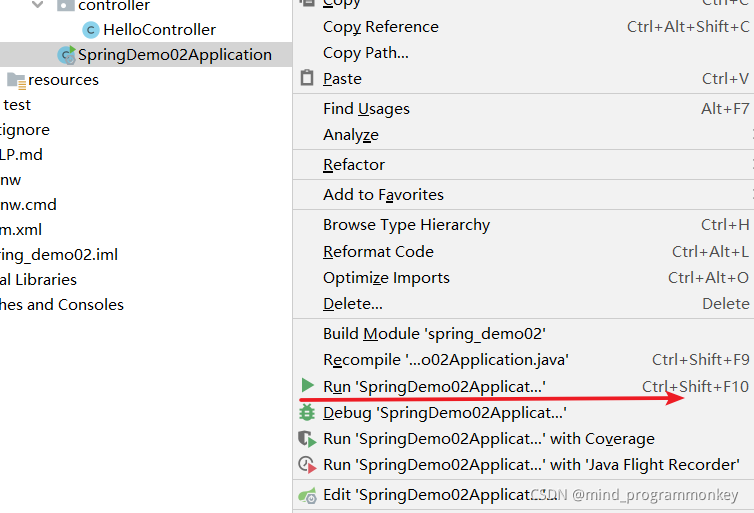Image resolution: width=754 pixels, height=513 pixels.
Task: Choose Run with 'Java Flight Recorder'
Action: click(523, 465)
